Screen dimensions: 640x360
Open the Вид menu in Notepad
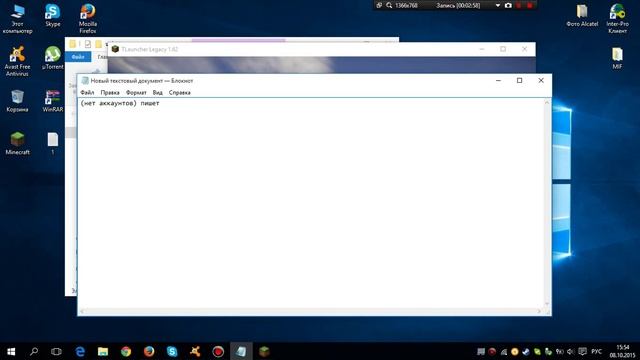click(158, 93)
